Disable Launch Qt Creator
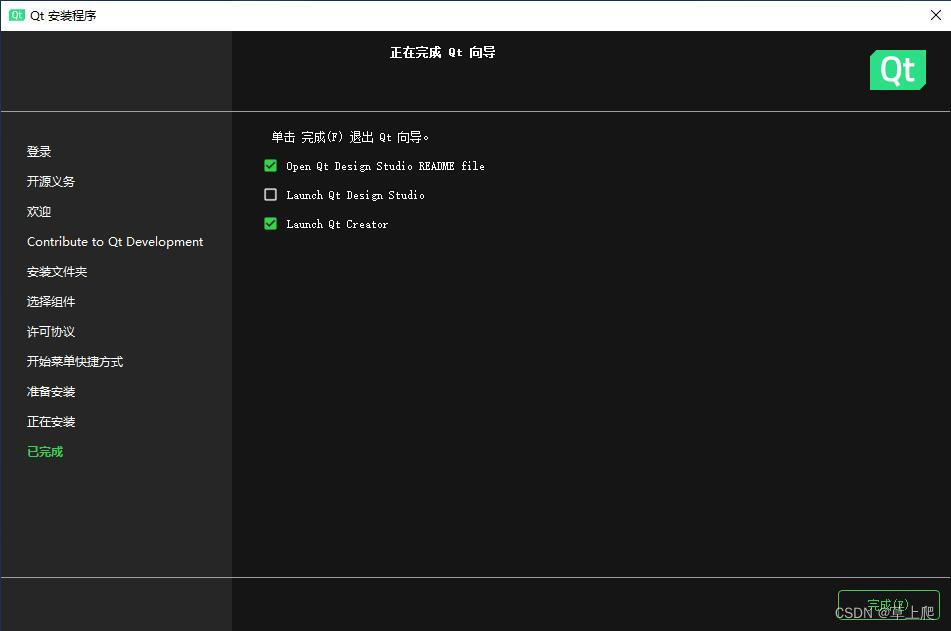Viewport: 951px width, 631px height. 270,224
